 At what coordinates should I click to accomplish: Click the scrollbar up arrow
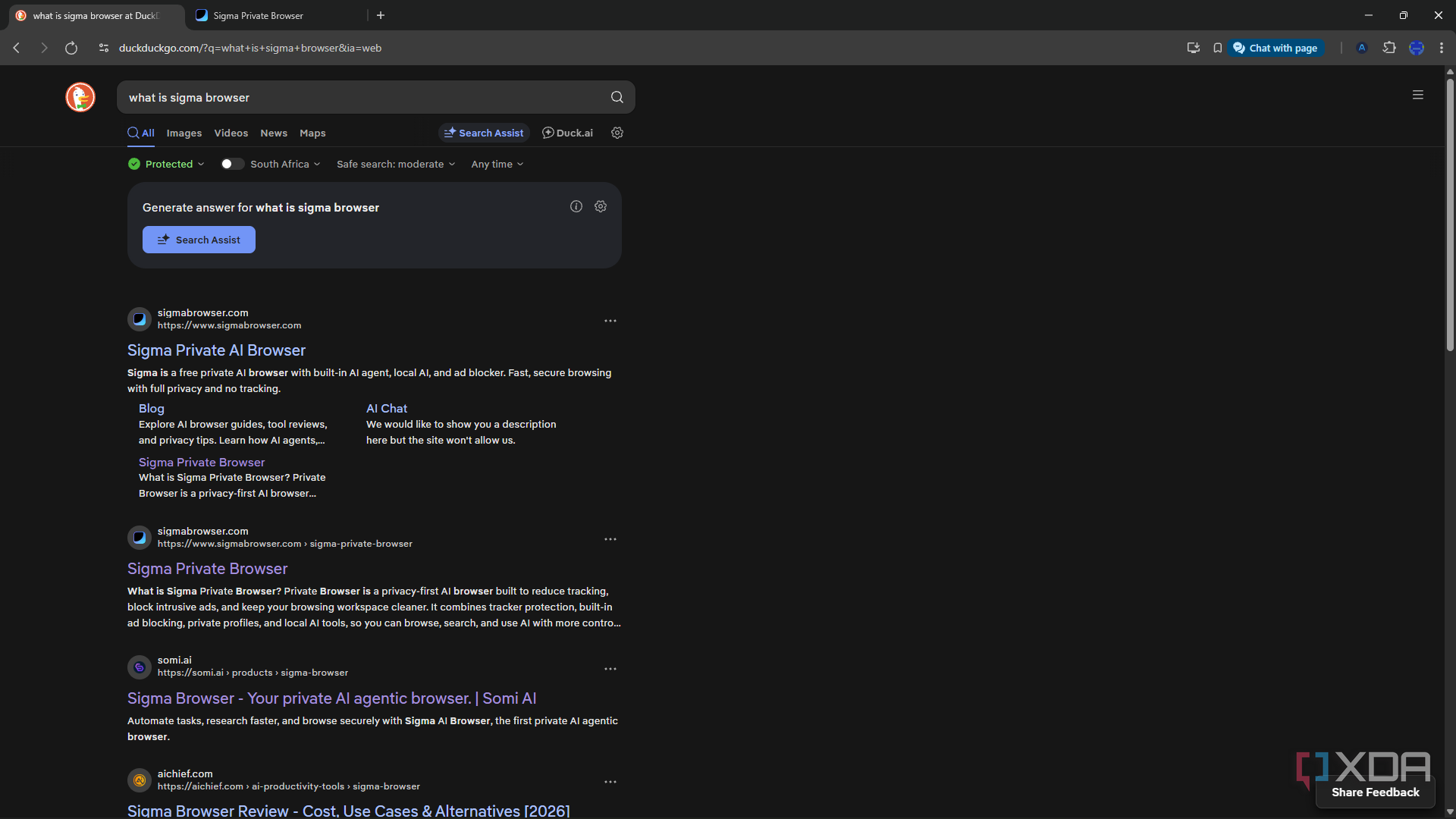click(x=1450, y=71)
